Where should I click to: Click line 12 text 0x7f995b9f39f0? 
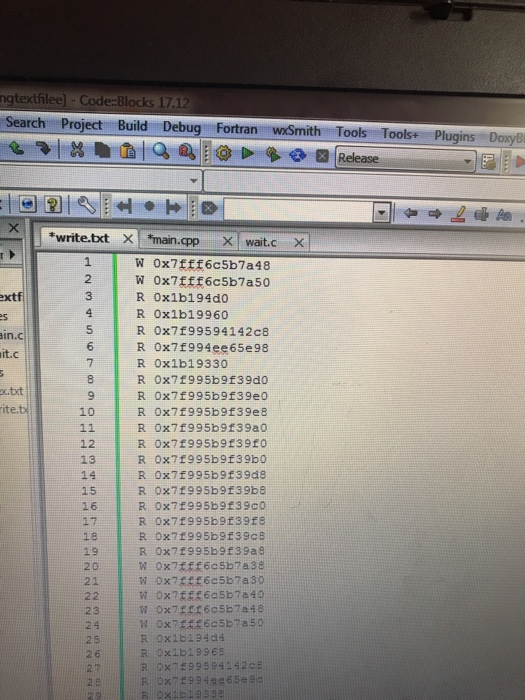[x=211, y=444]
